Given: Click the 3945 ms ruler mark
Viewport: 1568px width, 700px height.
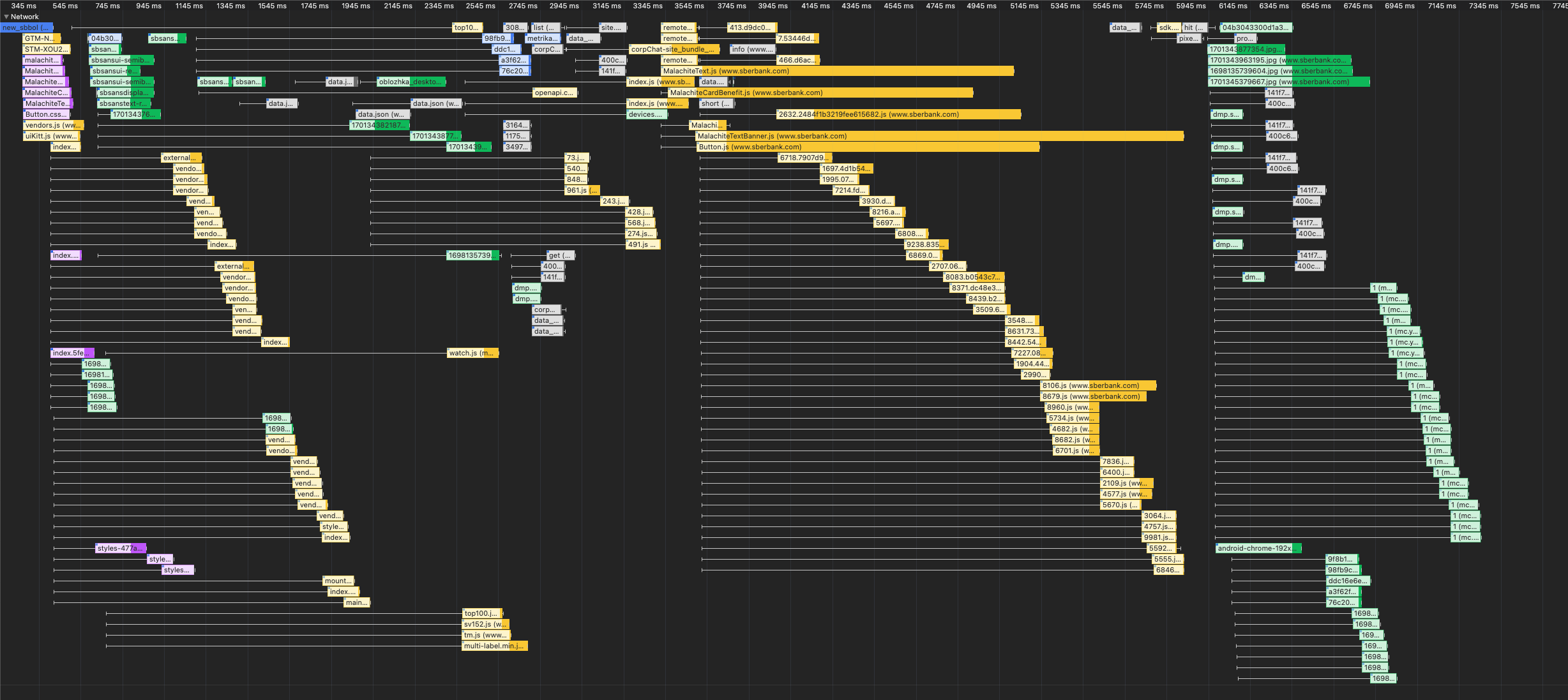Looking at the screenshot, I should (x=773, y=6).
